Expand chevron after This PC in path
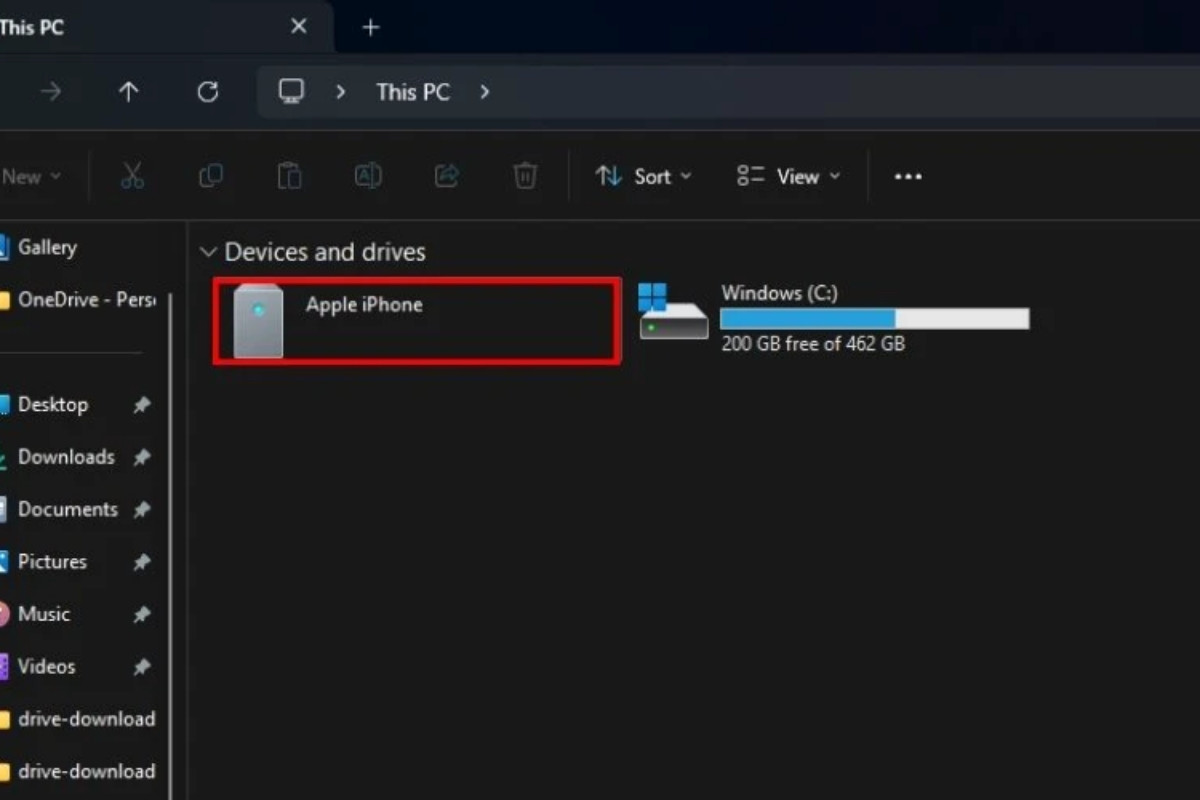 pyautogui.click(x=485, y=92)
